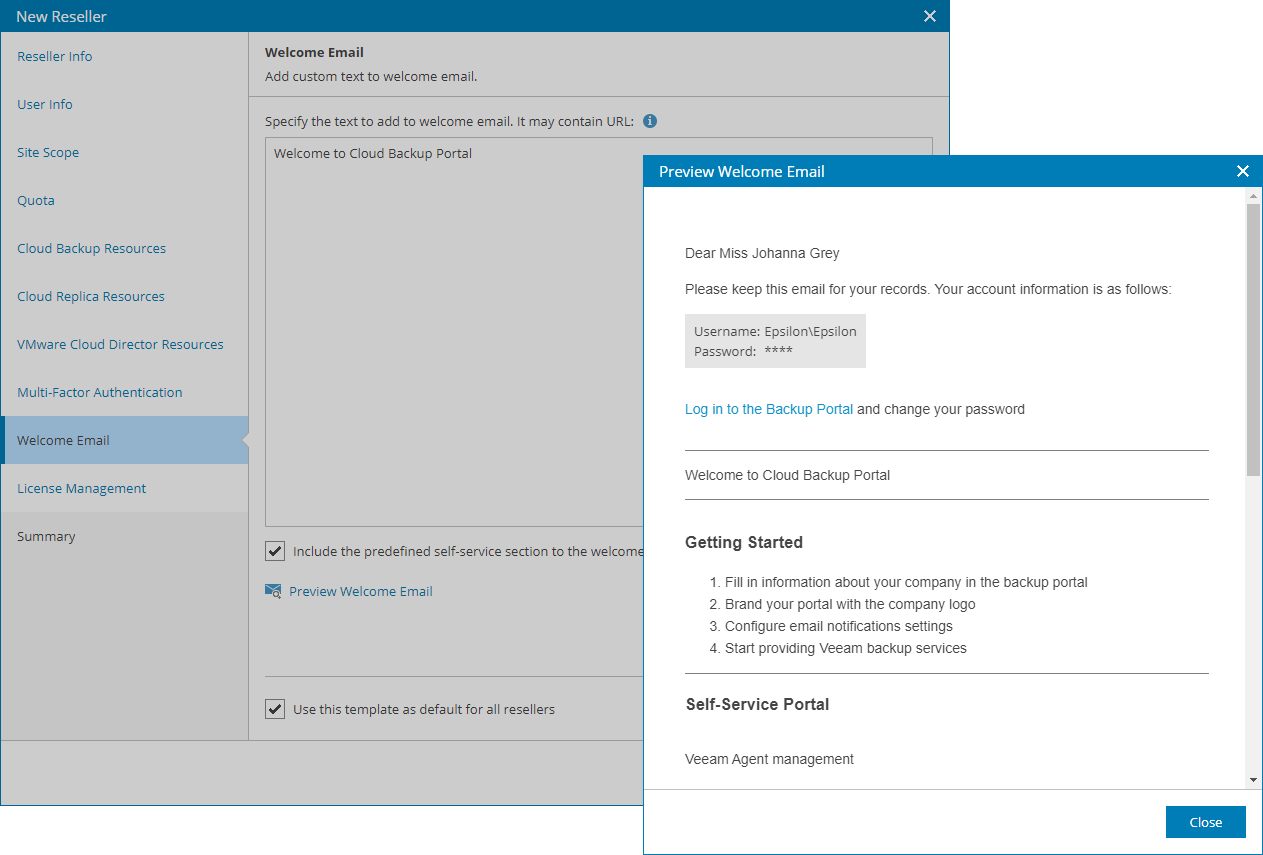
Task: Go to the User Info step
Action: (45, 104)
